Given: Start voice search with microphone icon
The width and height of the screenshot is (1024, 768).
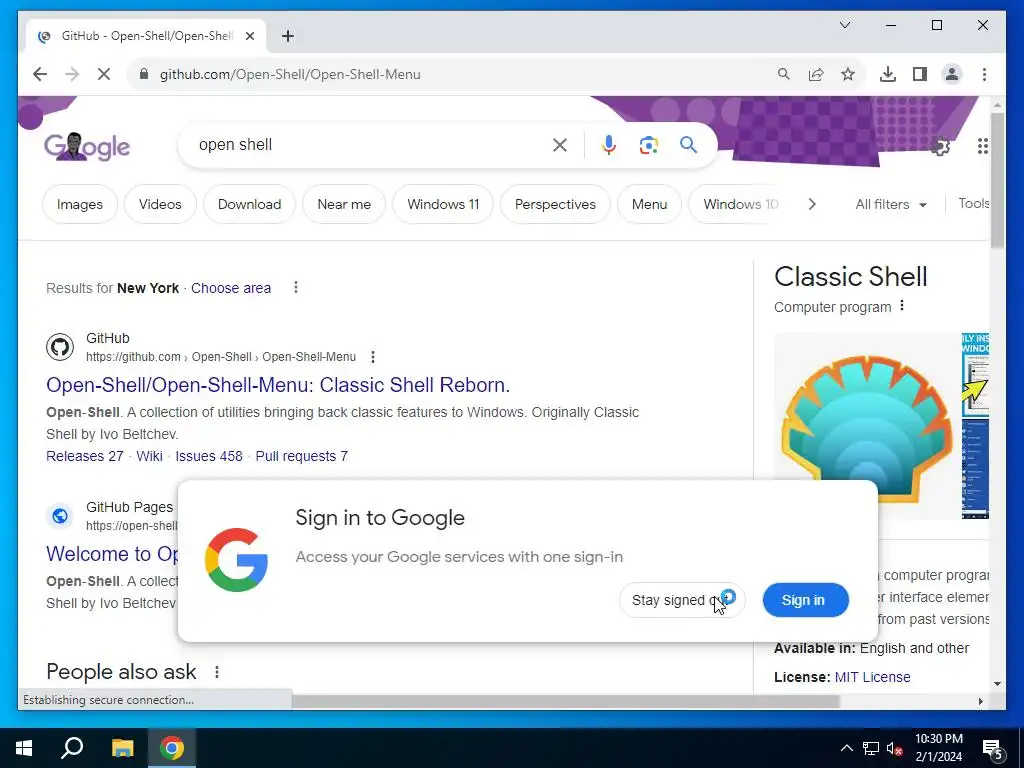Looking at the screenshot, I should [x=609, y=145].
